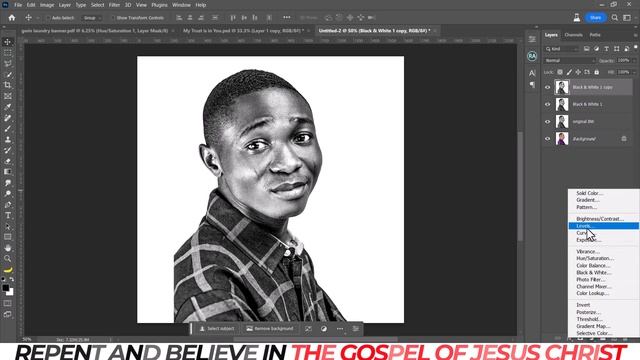Select the History Brush tool
The width and height of the screenshot is (640, 360).
coord(7,150)
